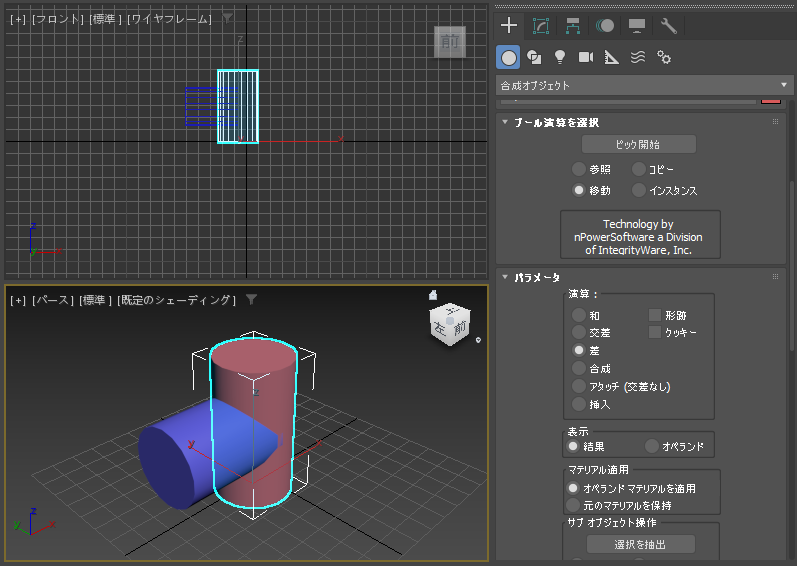Select the Space Warps category icon
The height and width of the screenshot is (566, 797).
(x=638, y=57)
